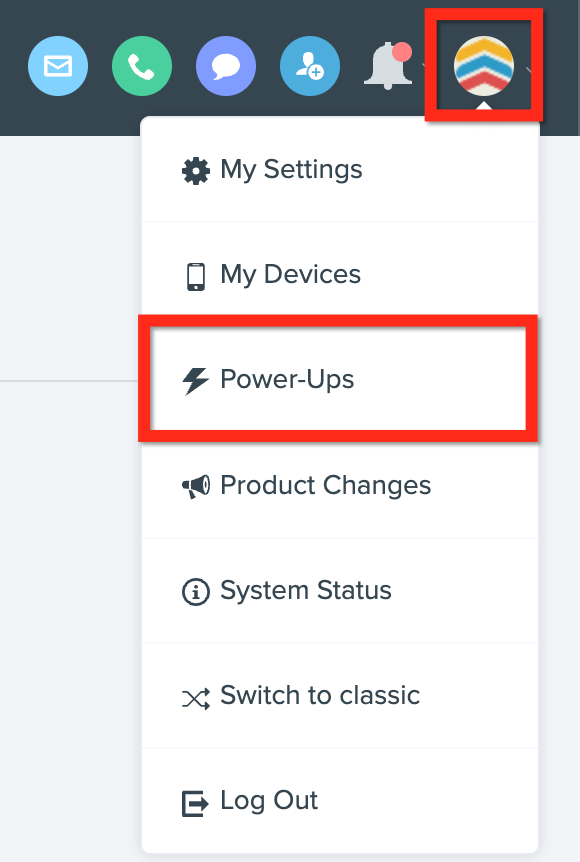Click the gear icon beside My Settings

click(196, 171)
